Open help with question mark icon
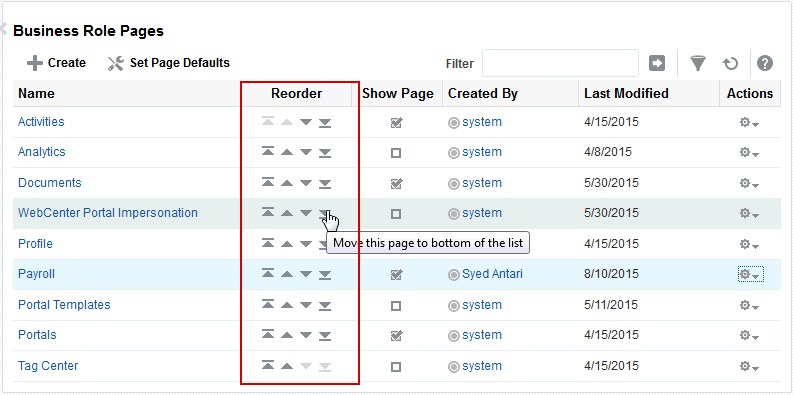Screen dimensions: 793x395 point(765,63)
